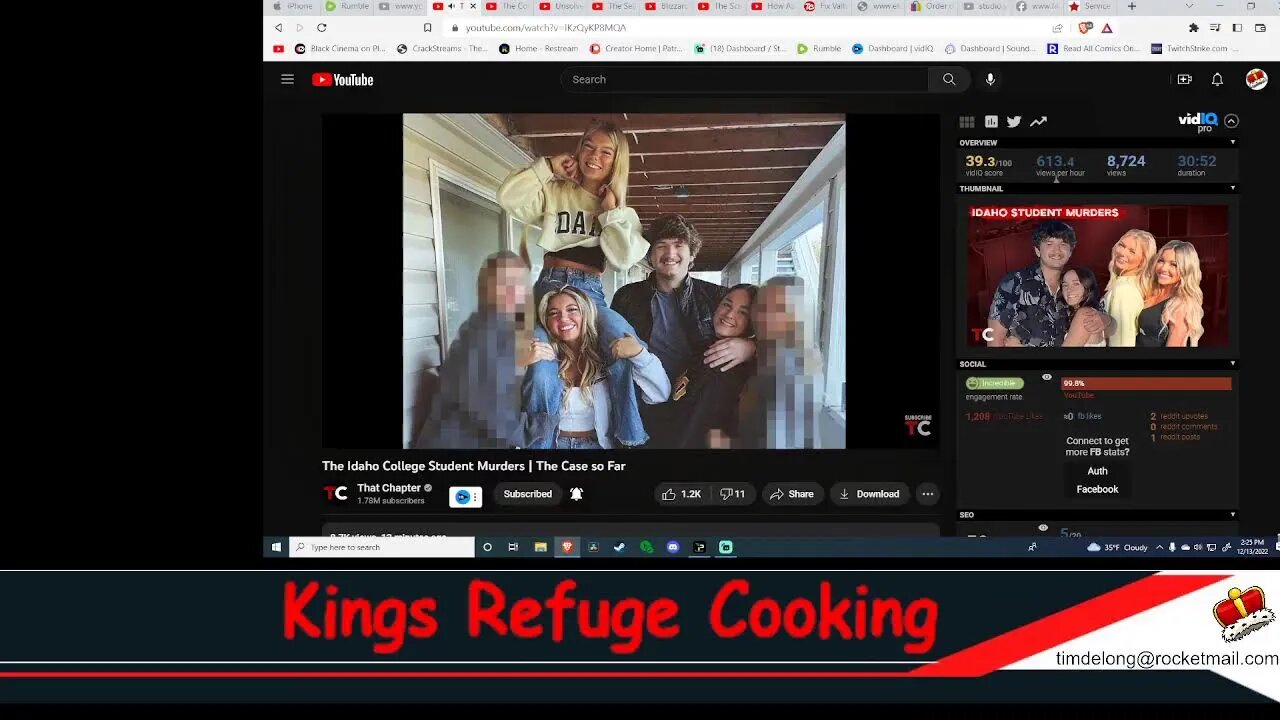This screenshot has height=720, width=1280.
Task: Reload the page in the browser
Action: click(321, 28)
